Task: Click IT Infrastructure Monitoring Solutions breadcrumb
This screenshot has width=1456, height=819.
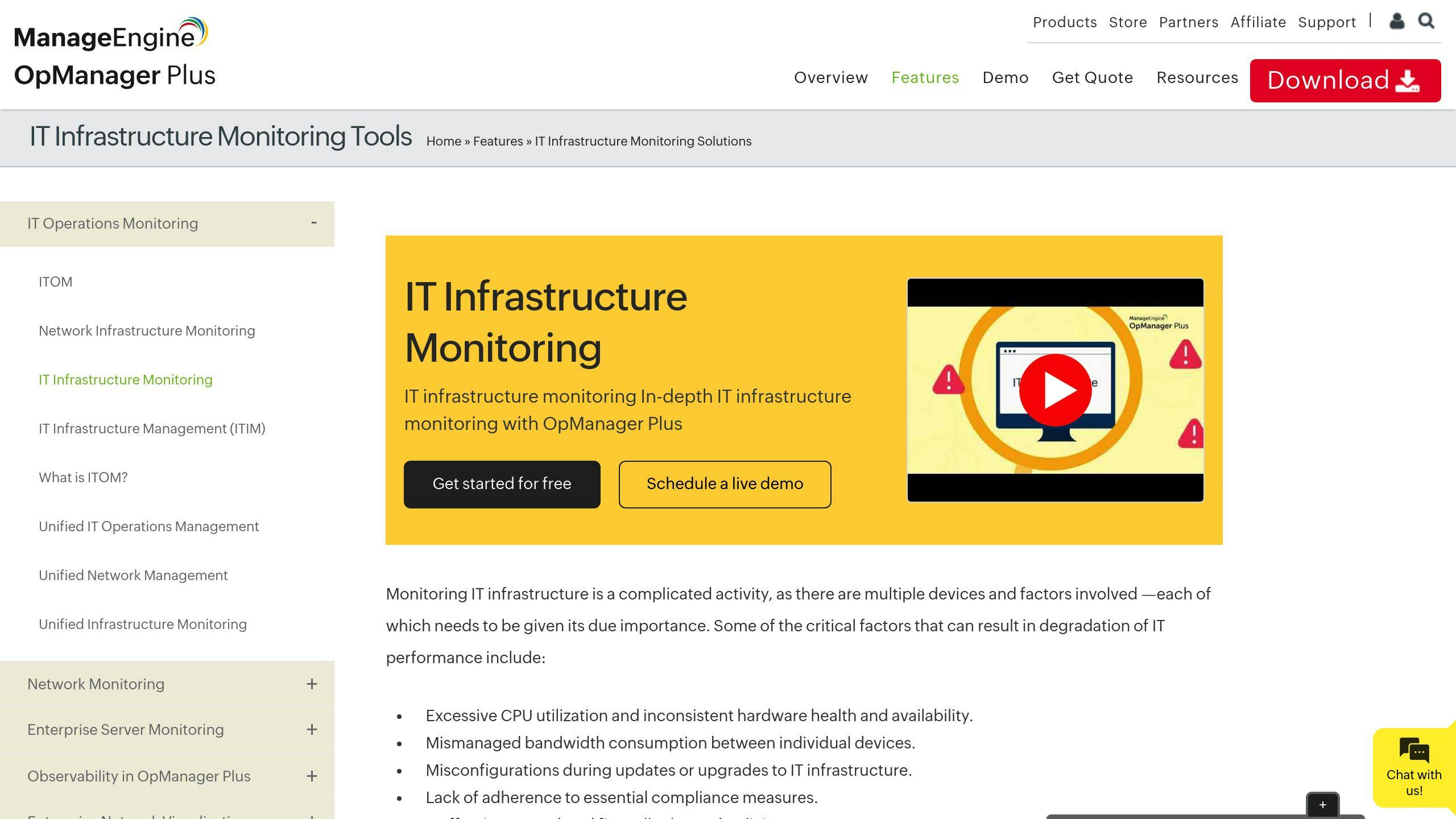Action: pyautogui.click(x=643, y=141)
